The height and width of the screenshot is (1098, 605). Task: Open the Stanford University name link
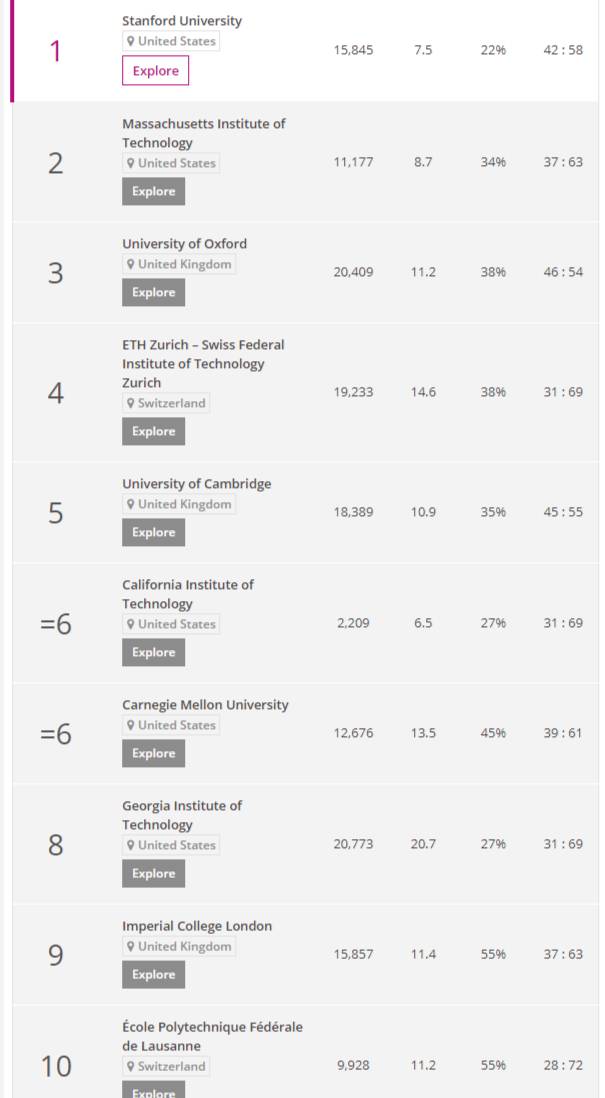click(182, 21)
